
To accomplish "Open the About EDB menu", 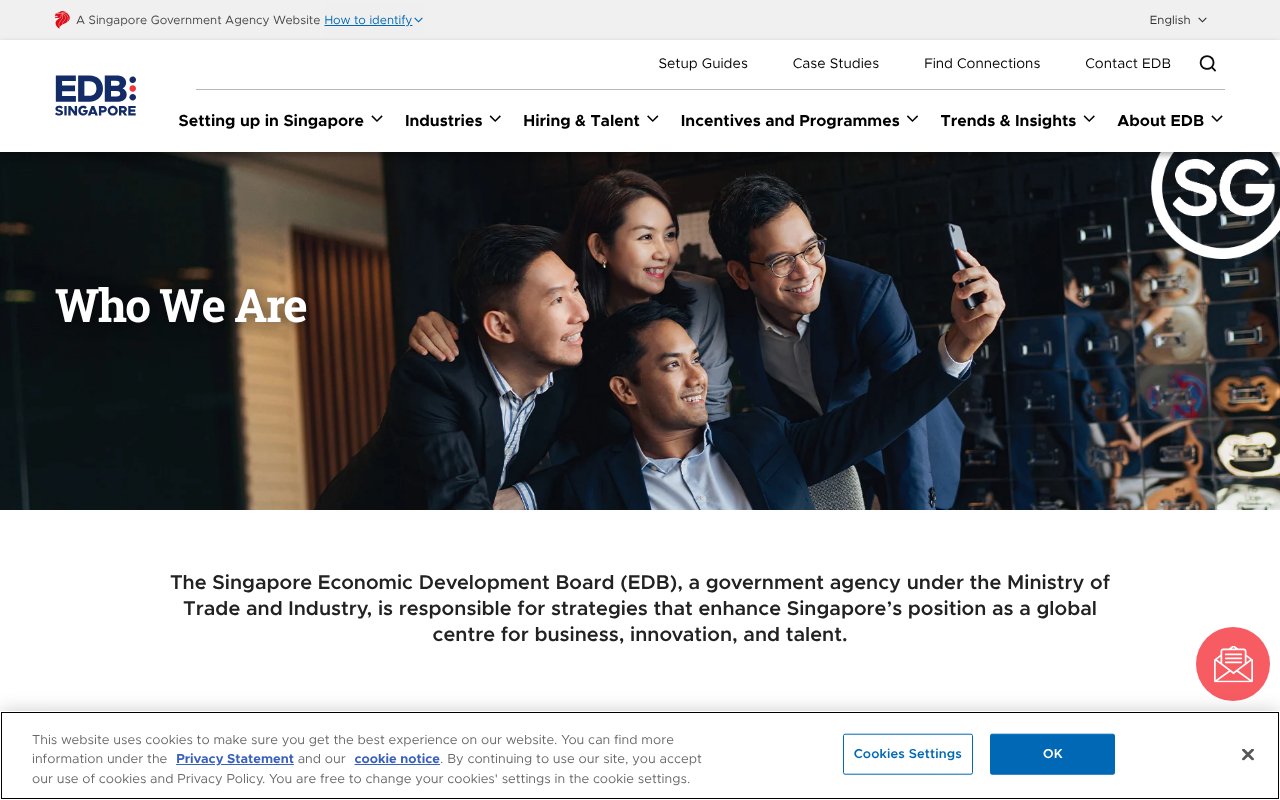I will 1169,120.
